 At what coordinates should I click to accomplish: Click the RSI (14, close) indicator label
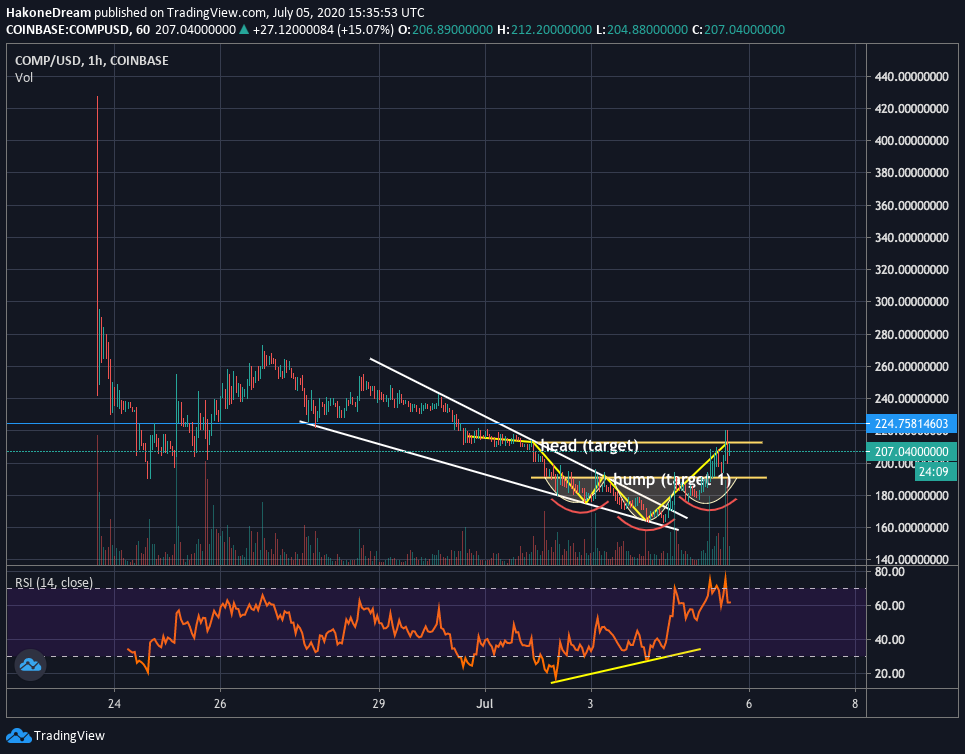coord(54,582)
